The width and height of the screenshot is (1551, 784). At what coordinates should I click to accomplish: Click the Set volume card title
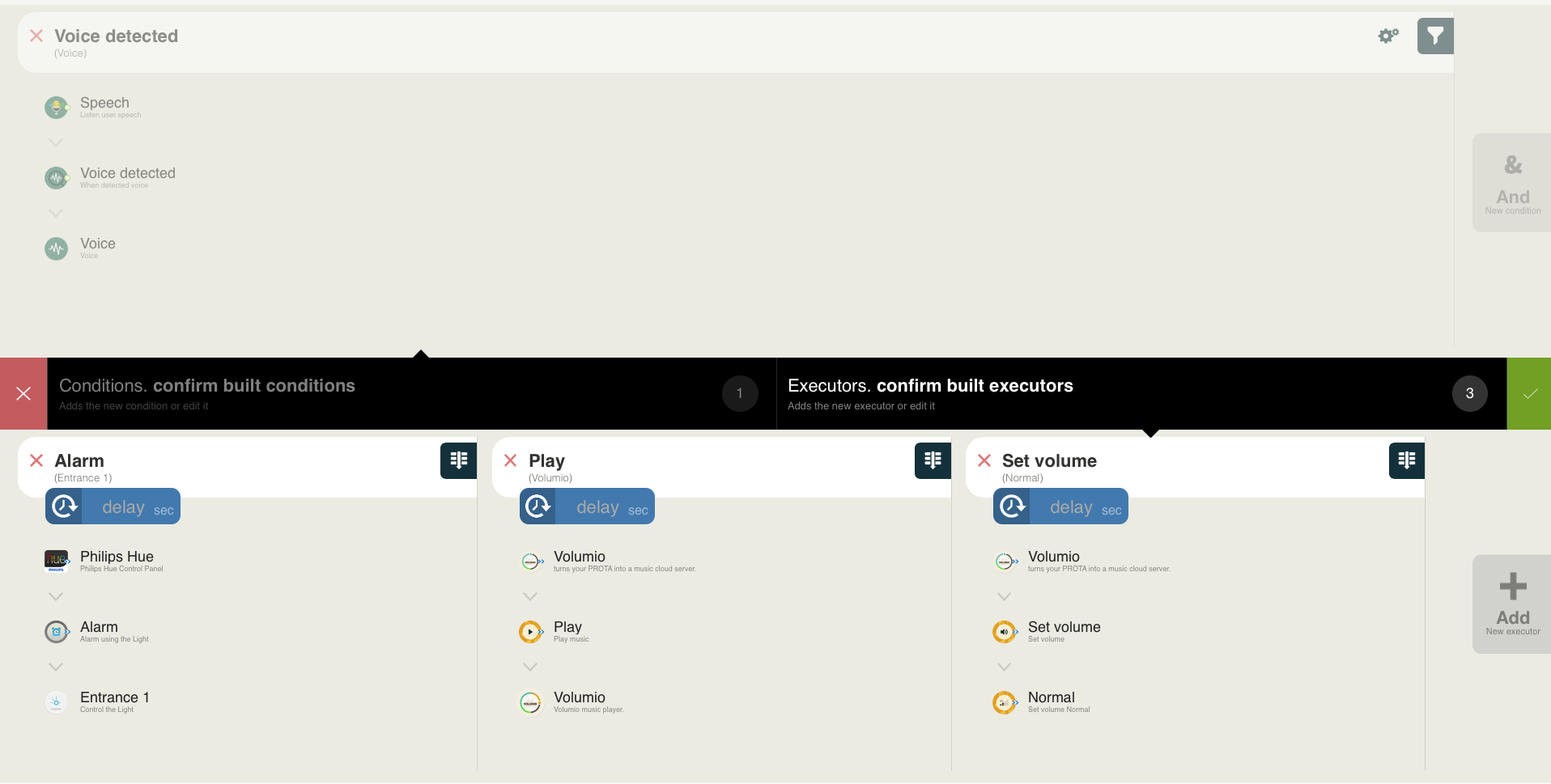tap(1049, 461)
